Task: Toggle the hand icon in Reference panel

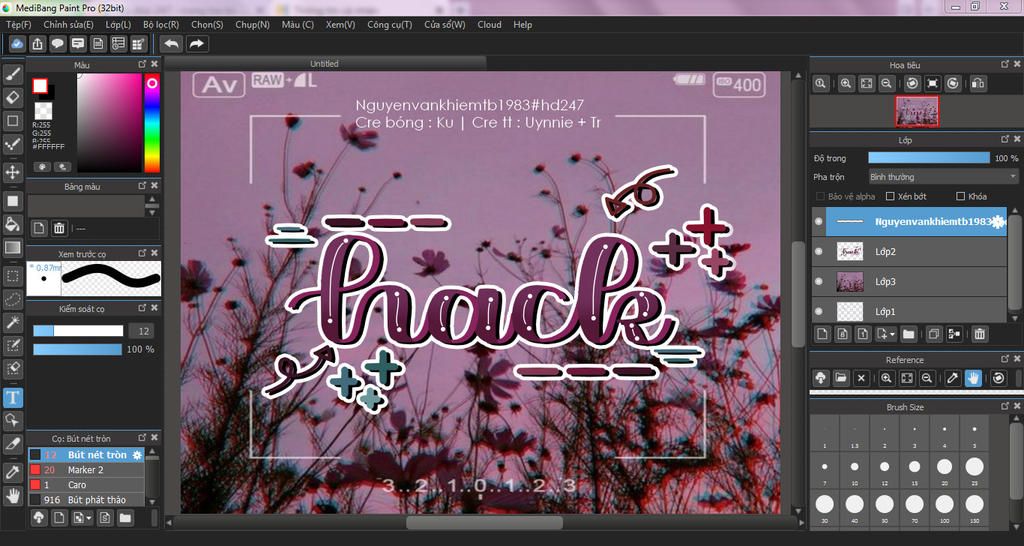Action: pyautogui.click(x=973, y=377)
